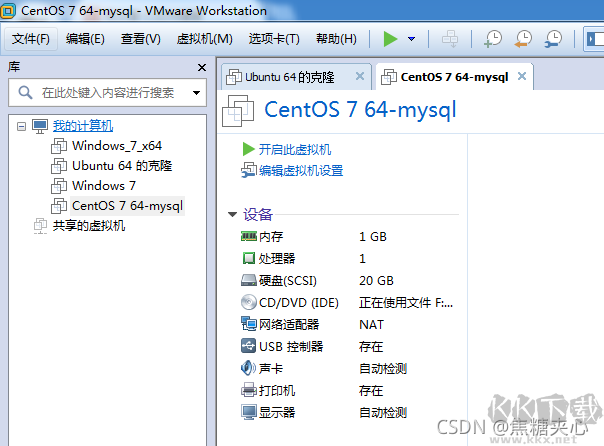Click the green power-on play button in toolbar
Viewport: 604px width, 446px height.
(390, 39)
